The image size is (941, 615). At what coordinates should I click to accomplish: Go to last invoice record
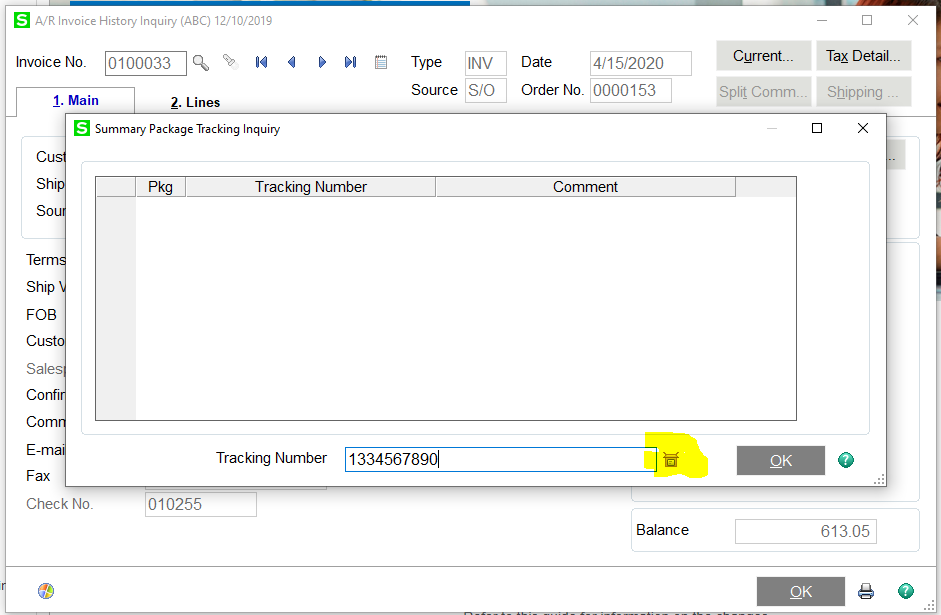point(350,62)
